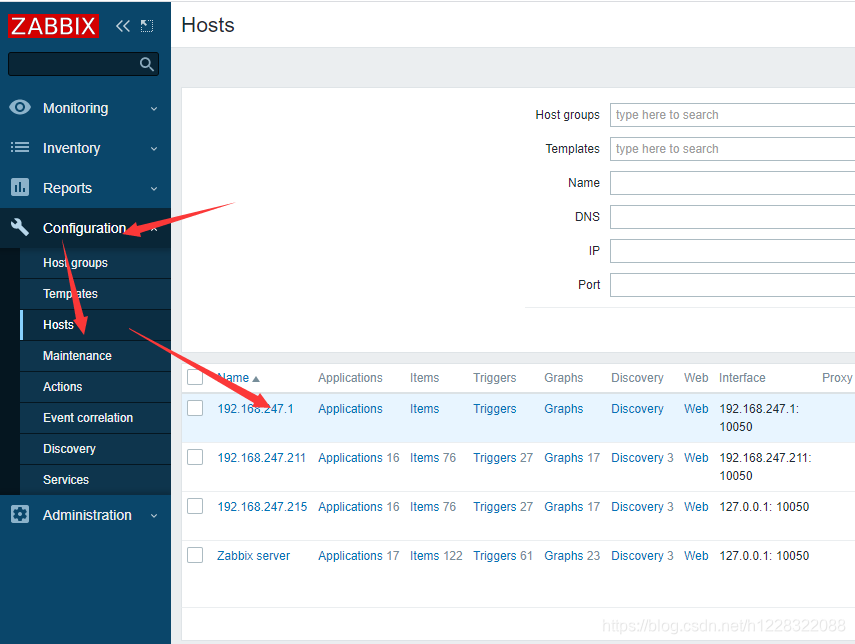This screenshot has height=644, width=855.
Task: Open Triggers 61 for Zabbix server
Action: point(502,556)
